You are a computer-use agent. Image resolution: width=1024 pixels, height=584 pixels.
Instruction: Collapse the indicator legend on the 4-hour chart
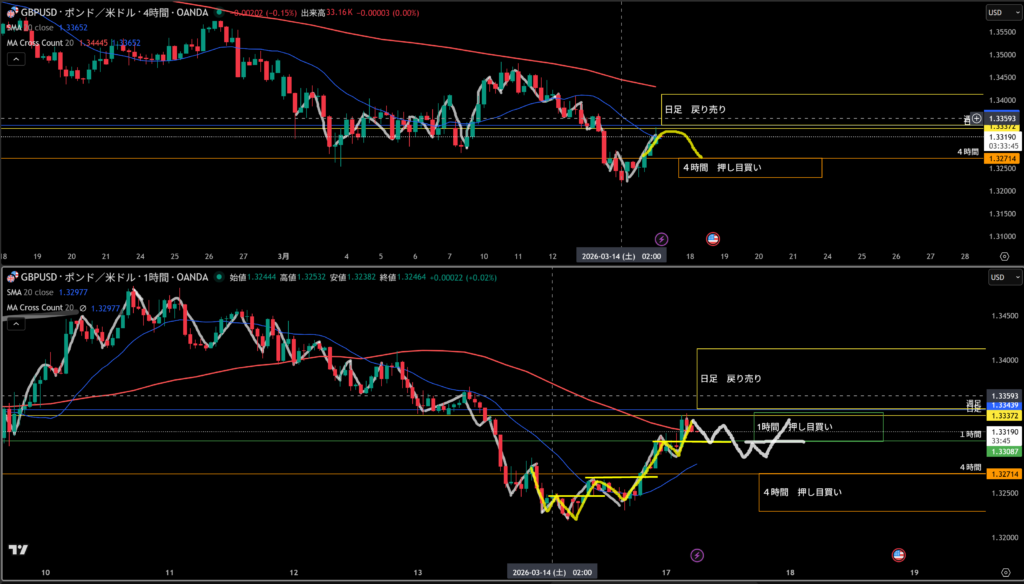(16, 59)
